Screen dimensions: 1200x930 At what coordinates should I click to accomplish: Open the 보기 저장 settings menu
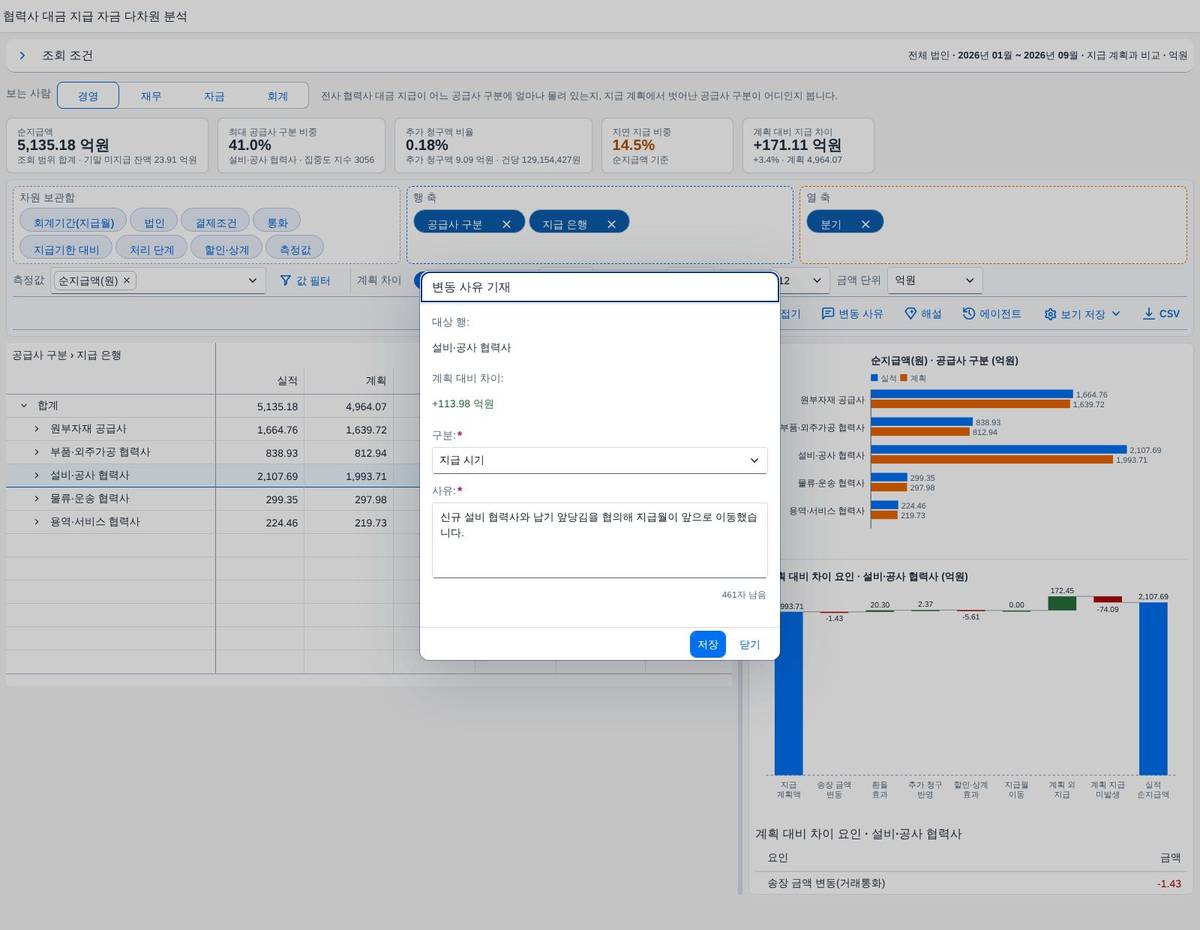click(x=1083, y=314)
